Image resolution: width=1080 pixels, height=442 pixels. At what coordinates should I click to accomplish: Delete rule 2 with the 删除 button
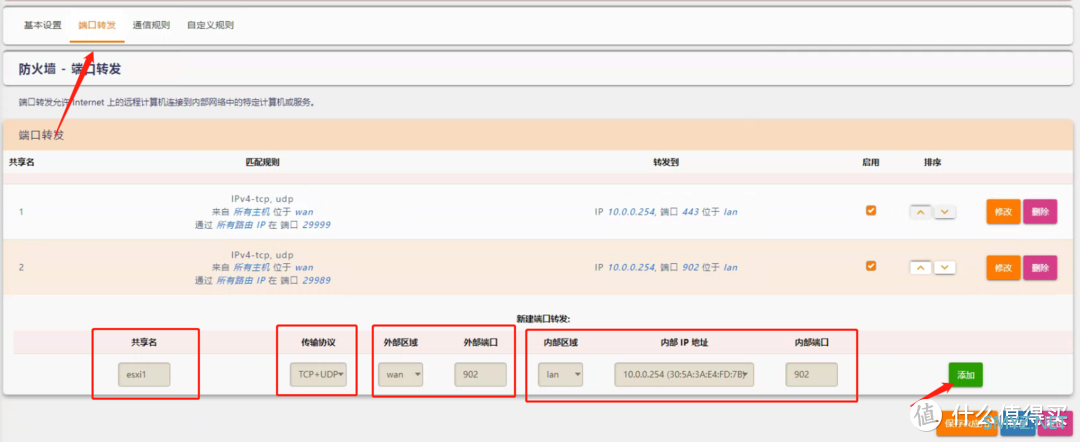tap(1039, 268)
